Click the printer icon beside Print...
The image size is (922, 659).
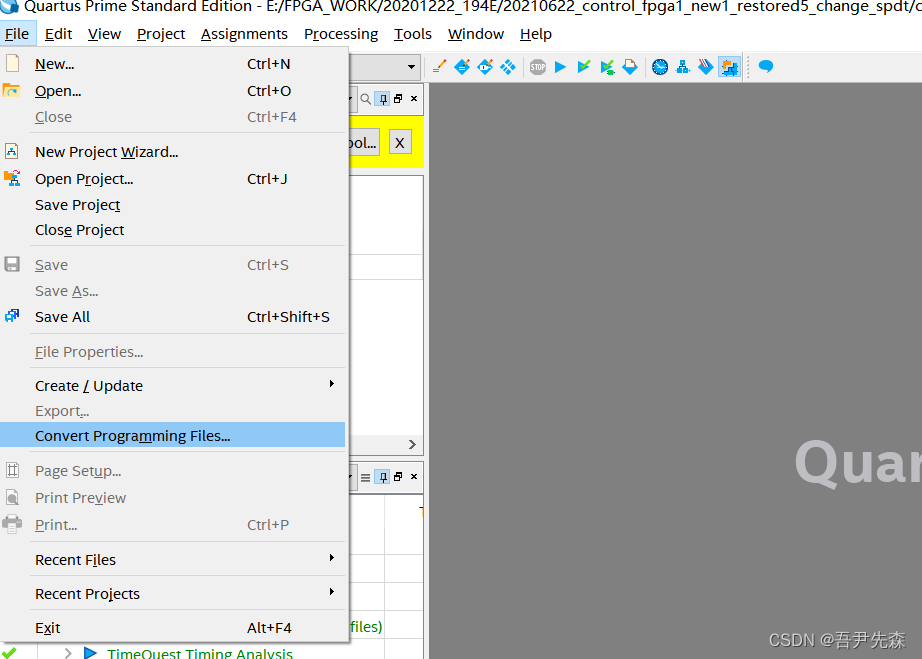(x=12, y=524)
